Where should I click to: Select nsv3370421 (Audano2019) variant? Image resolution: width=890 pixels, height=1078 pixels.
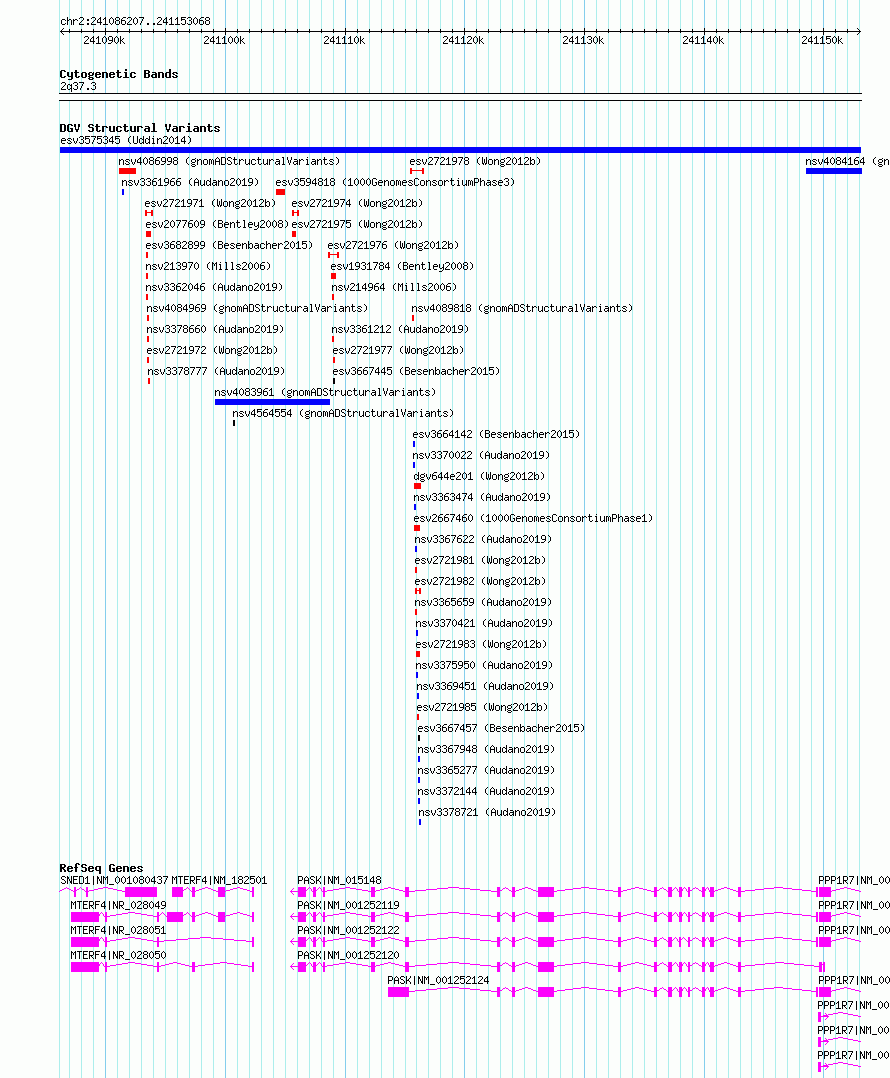(x=484, y=623)
